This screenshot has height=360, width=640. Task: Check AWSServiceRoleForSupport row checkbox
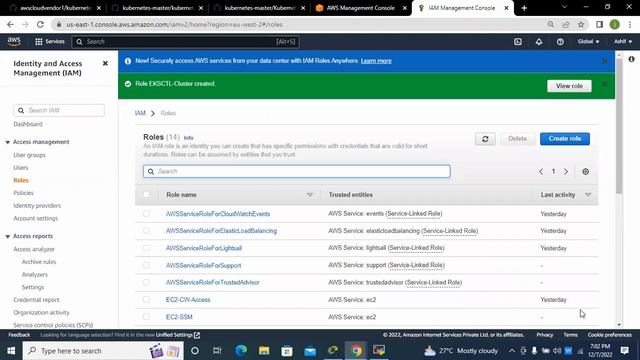coord(147,265)
